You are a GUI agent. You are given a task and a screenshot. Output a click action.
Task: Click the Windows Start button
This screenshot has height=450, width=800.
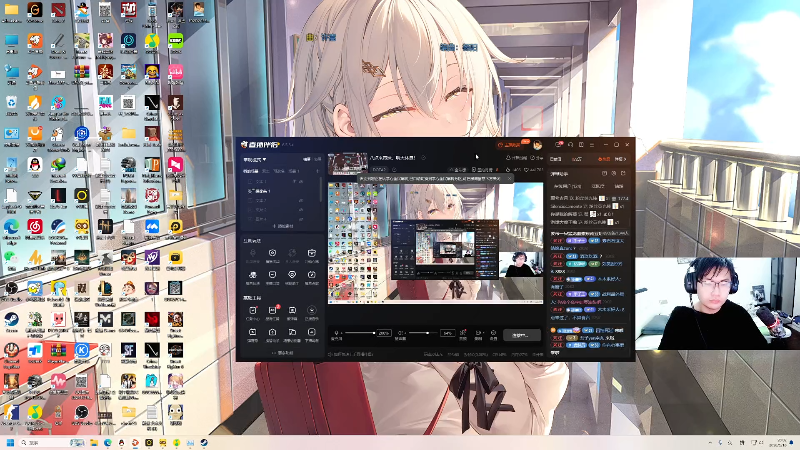(x=10, y=442)
